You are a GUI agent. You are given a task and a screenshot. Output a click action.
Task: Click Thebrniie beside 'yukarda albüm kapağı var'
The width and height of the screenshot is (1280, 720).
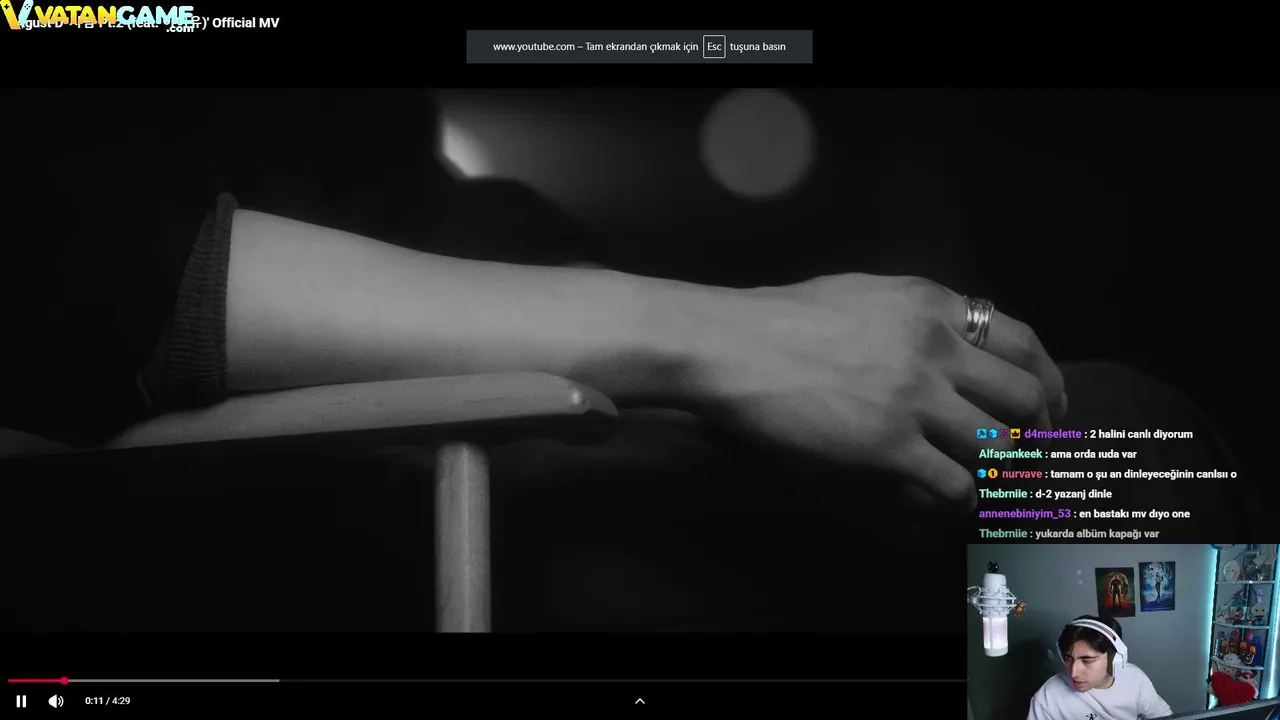(x=1003, y=534)
